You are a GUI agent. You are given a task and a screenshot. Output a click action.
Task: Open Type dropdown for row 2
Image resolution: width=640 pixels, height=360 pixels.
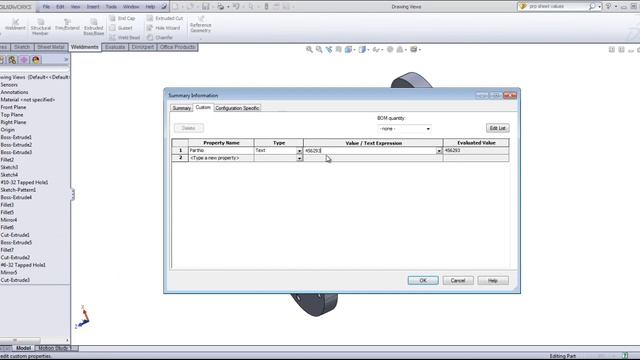(299, 158)
